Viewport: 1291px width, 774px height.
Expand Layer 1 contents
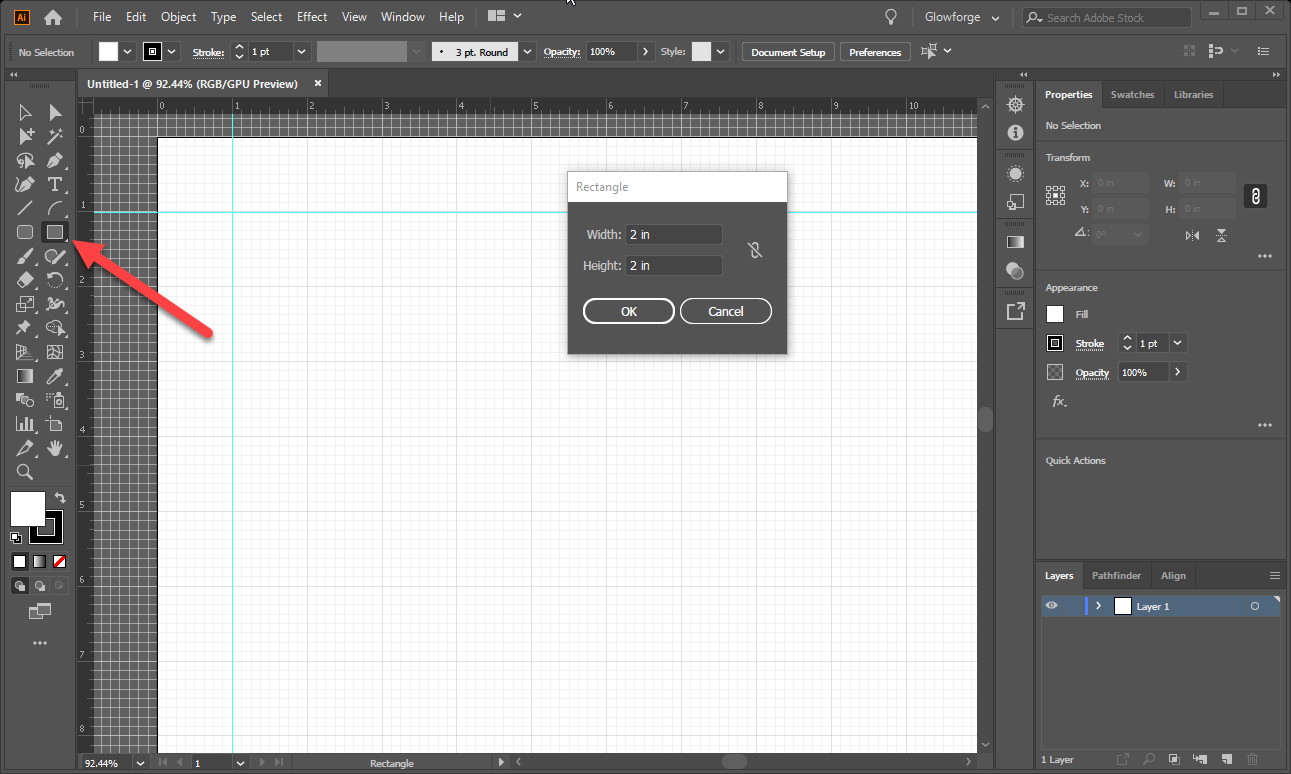[1098, 606]
